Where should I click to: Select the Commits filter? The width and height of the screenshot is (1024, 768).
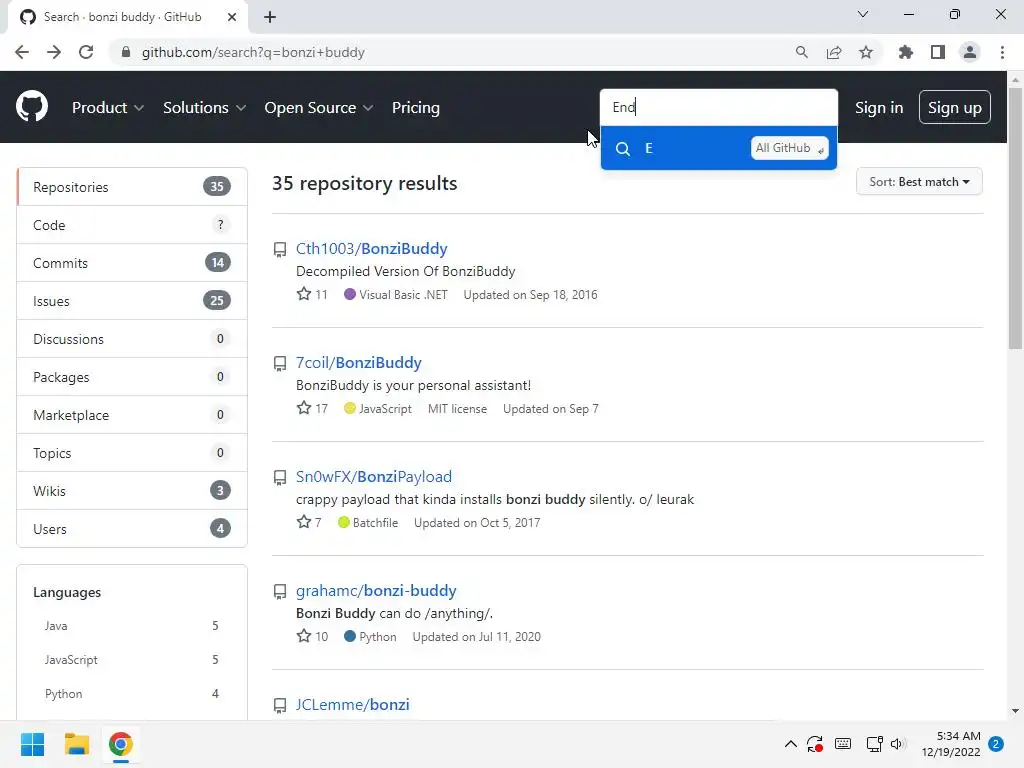pyautogui.click(x=132, y=263)
